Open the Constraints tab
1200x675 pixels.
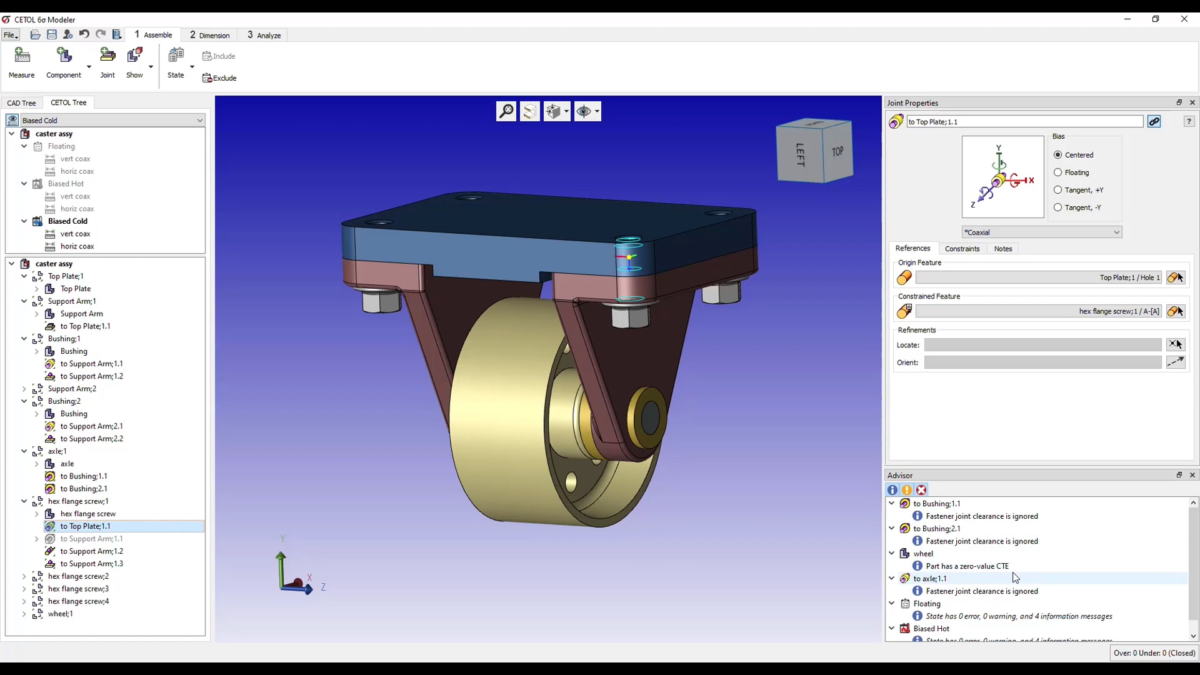962,248
